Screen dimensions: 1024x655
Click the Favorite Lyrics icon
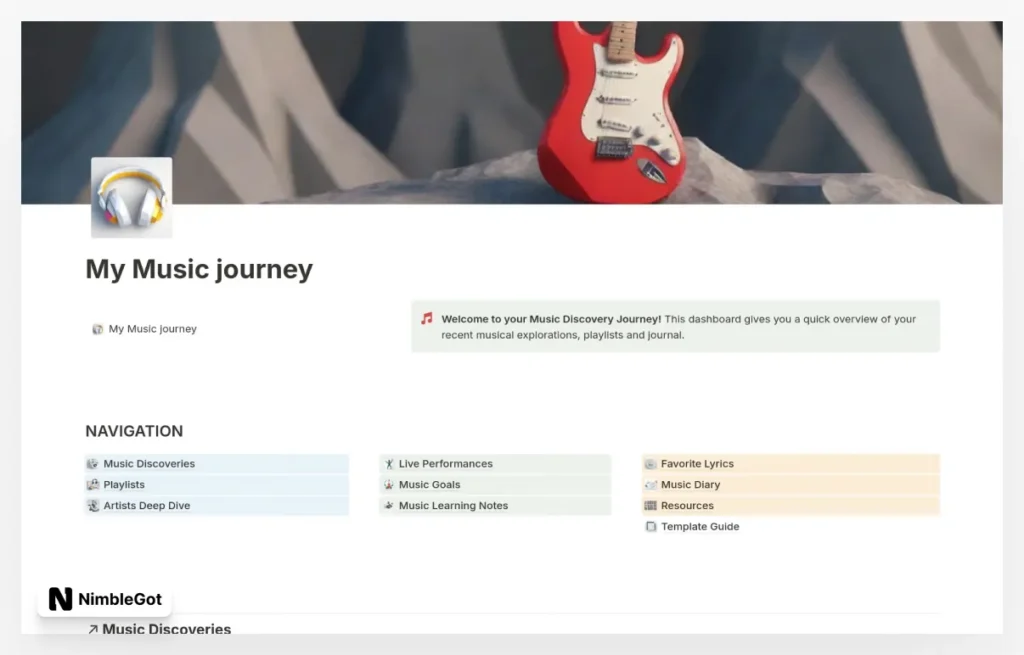point(651,463)
